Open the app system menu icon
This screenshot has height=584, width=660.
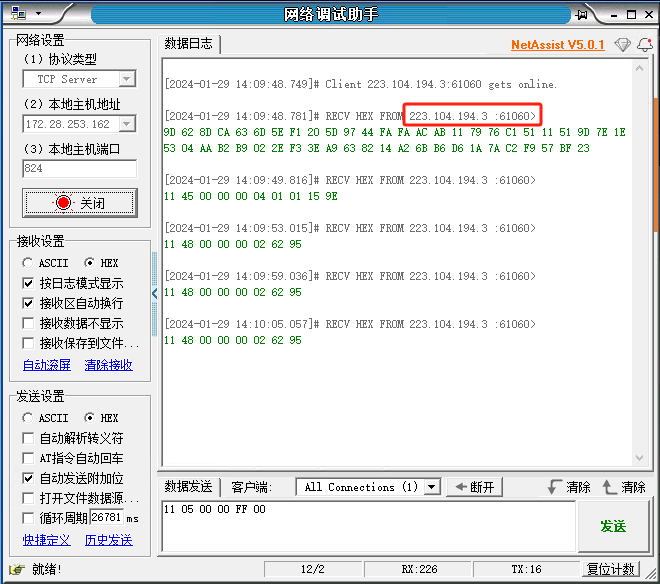19,13
